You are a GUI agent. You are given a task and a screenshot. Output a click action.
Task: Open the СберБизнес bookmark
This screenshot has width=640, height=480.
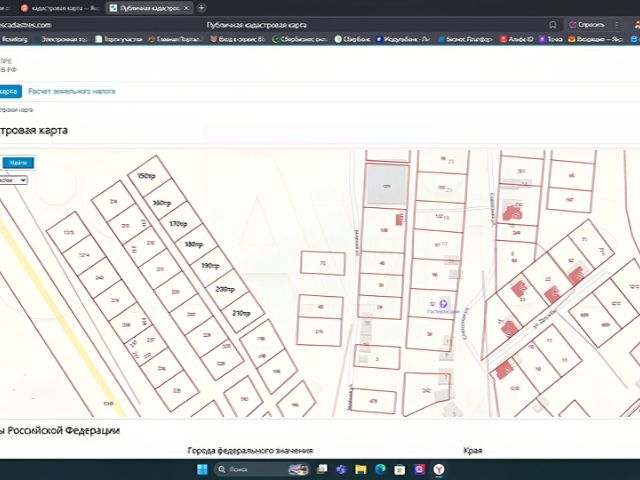(300, 39)
